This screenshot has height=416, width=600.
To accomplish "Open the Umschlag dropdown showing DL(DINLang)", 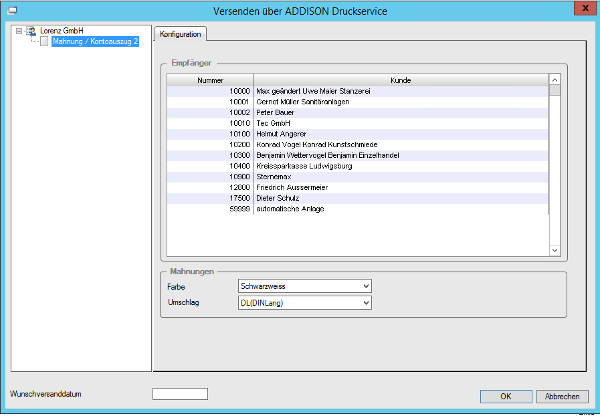I will click(x=305, y=303).
